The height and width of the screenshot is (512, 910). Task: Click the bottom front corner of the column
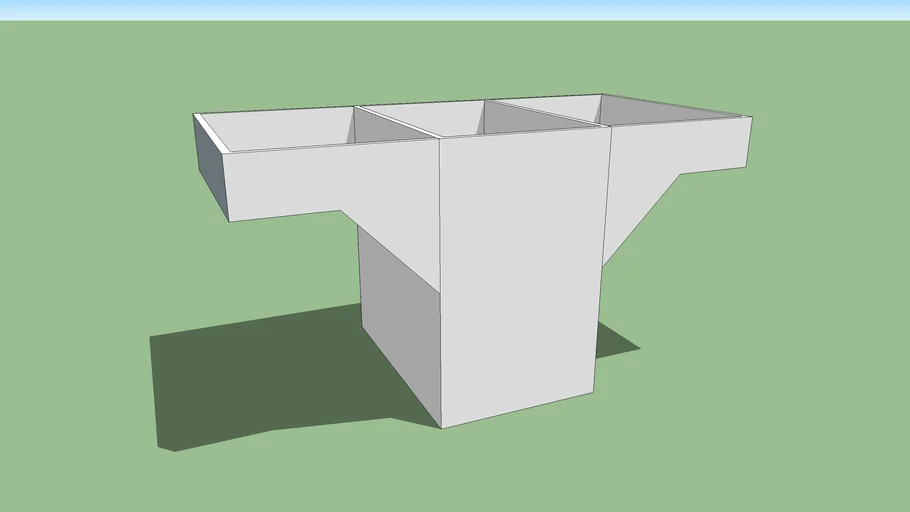tap(442, 427)
